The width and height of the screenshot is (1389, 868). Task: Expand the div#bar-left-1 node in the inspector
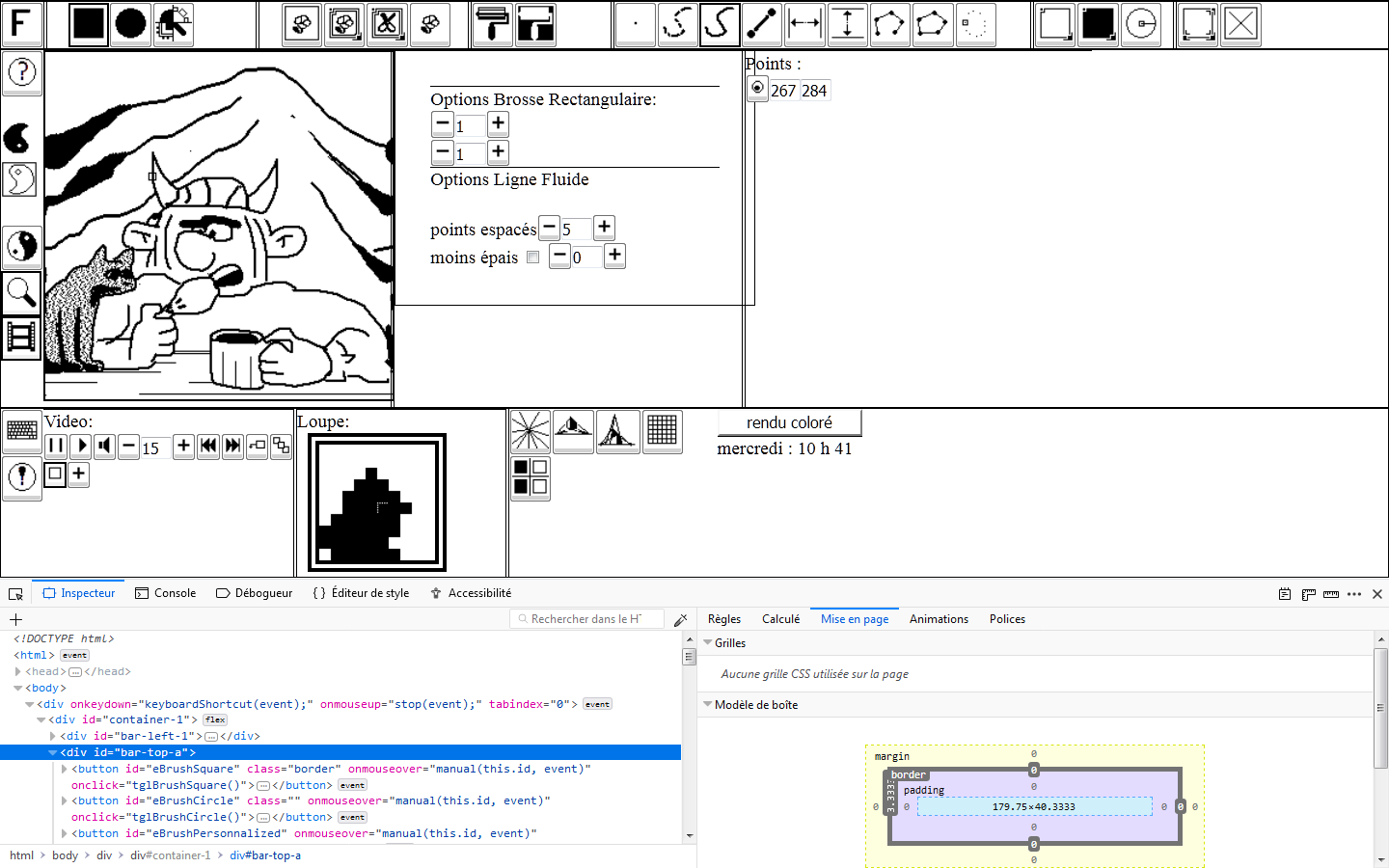(x=54, y=736)
